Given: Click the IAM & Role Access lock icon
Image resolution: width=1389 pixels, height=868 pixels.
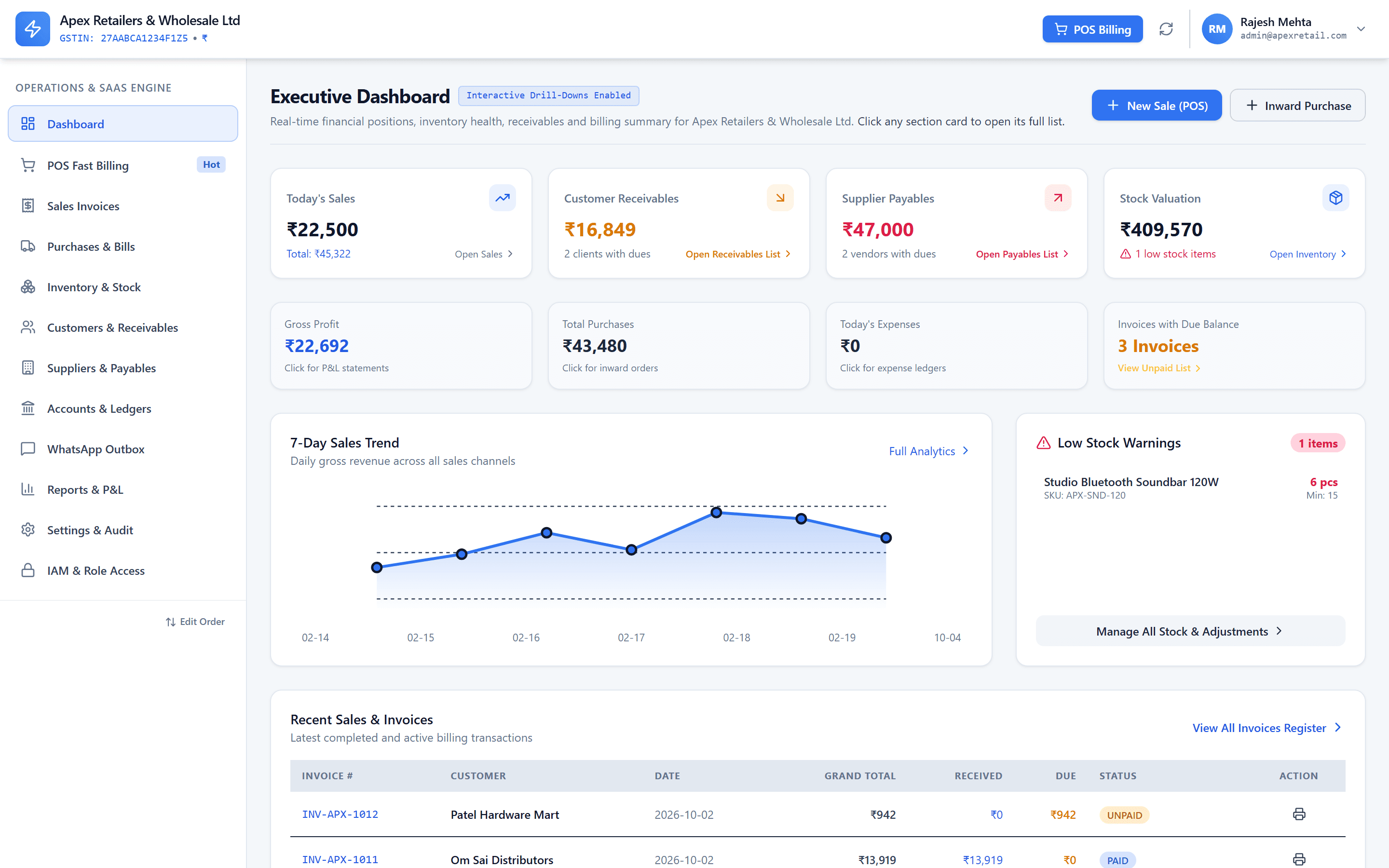Looking at the screenshot, I should click(27, 570).
